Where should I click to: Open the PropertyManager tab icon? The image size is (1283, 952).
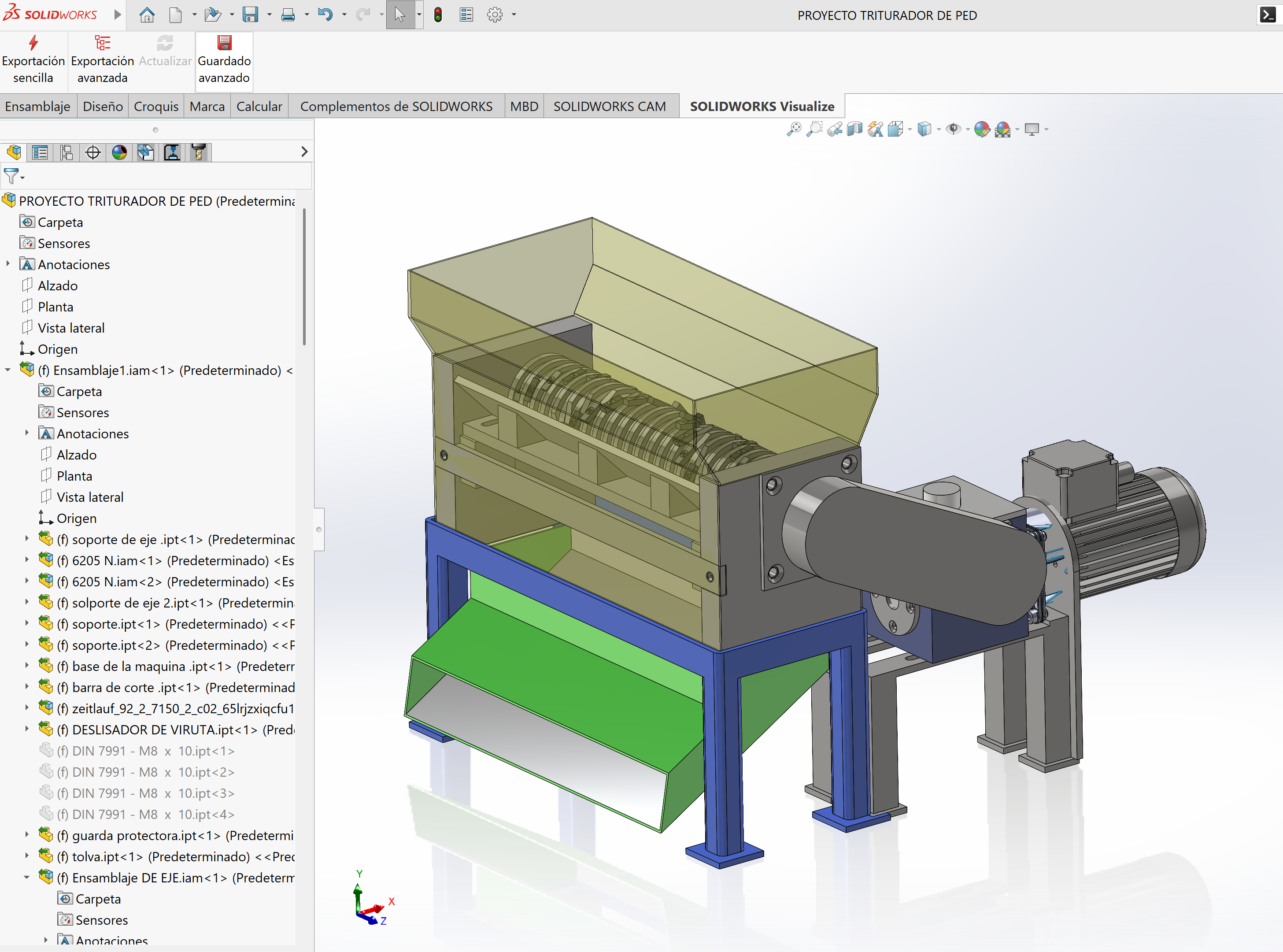(x=40, y=152)
